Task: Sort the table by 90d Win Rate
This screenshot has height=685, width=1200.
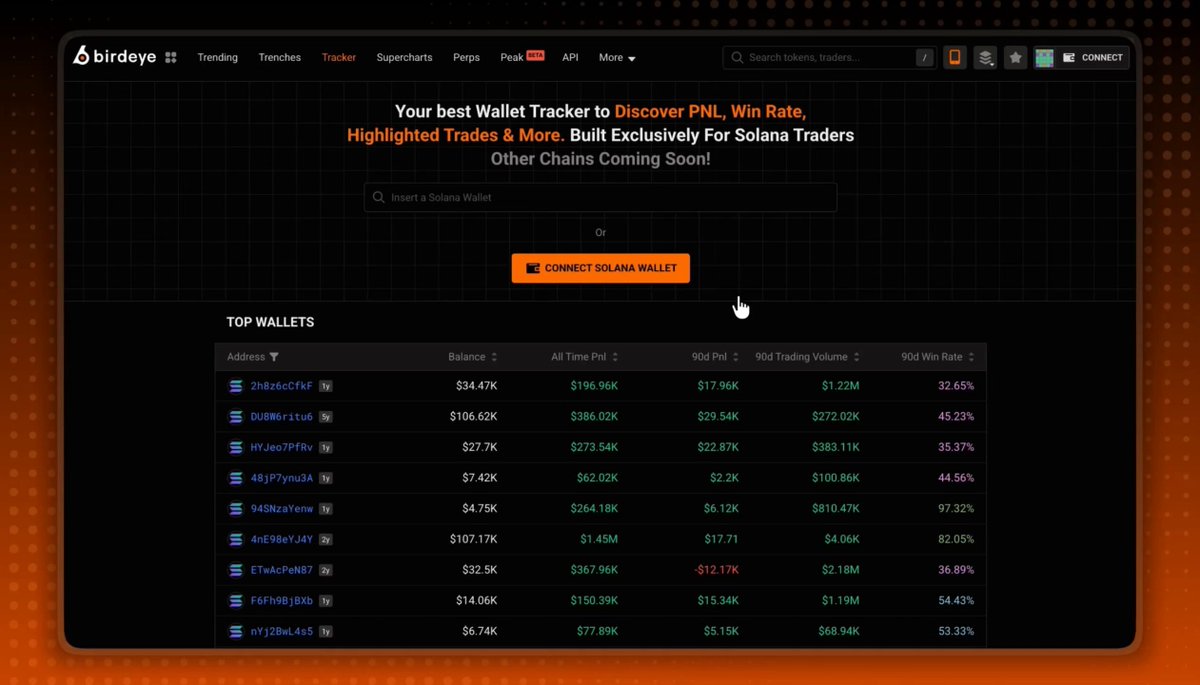Action: coord(937,357)
